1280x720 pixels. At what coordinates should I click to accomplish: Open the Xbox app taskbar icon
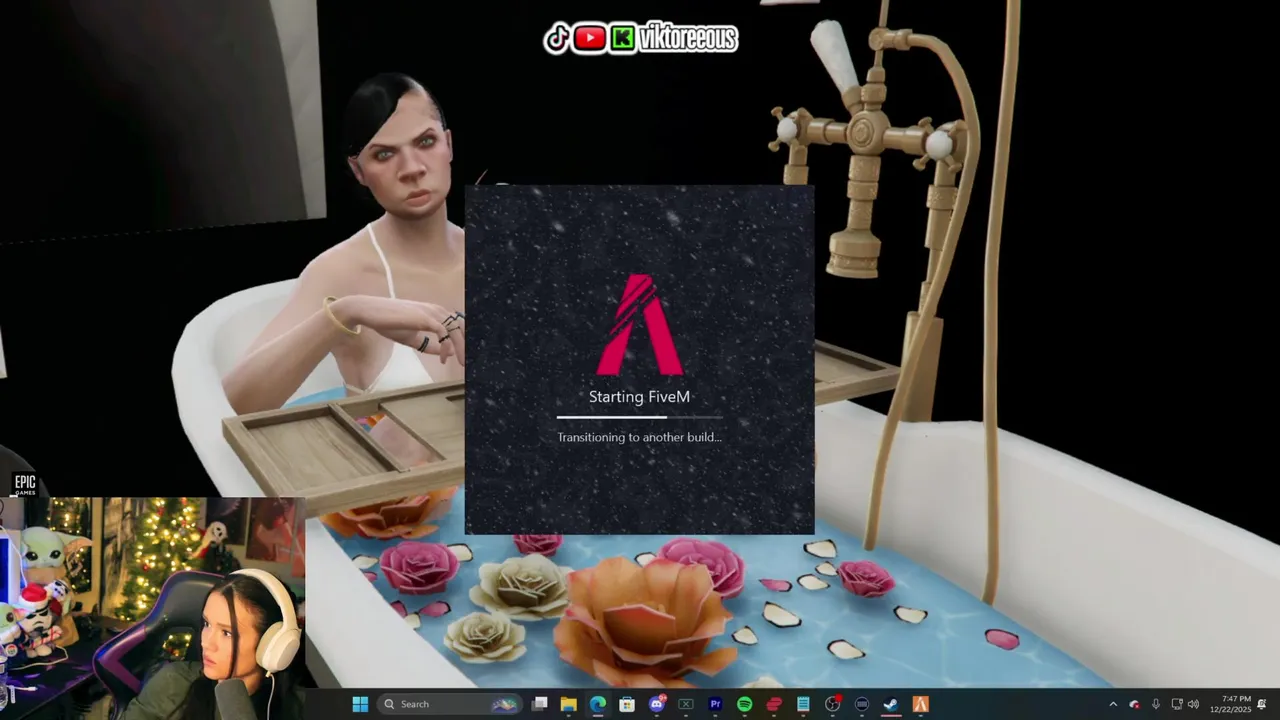tap(686, 704)
